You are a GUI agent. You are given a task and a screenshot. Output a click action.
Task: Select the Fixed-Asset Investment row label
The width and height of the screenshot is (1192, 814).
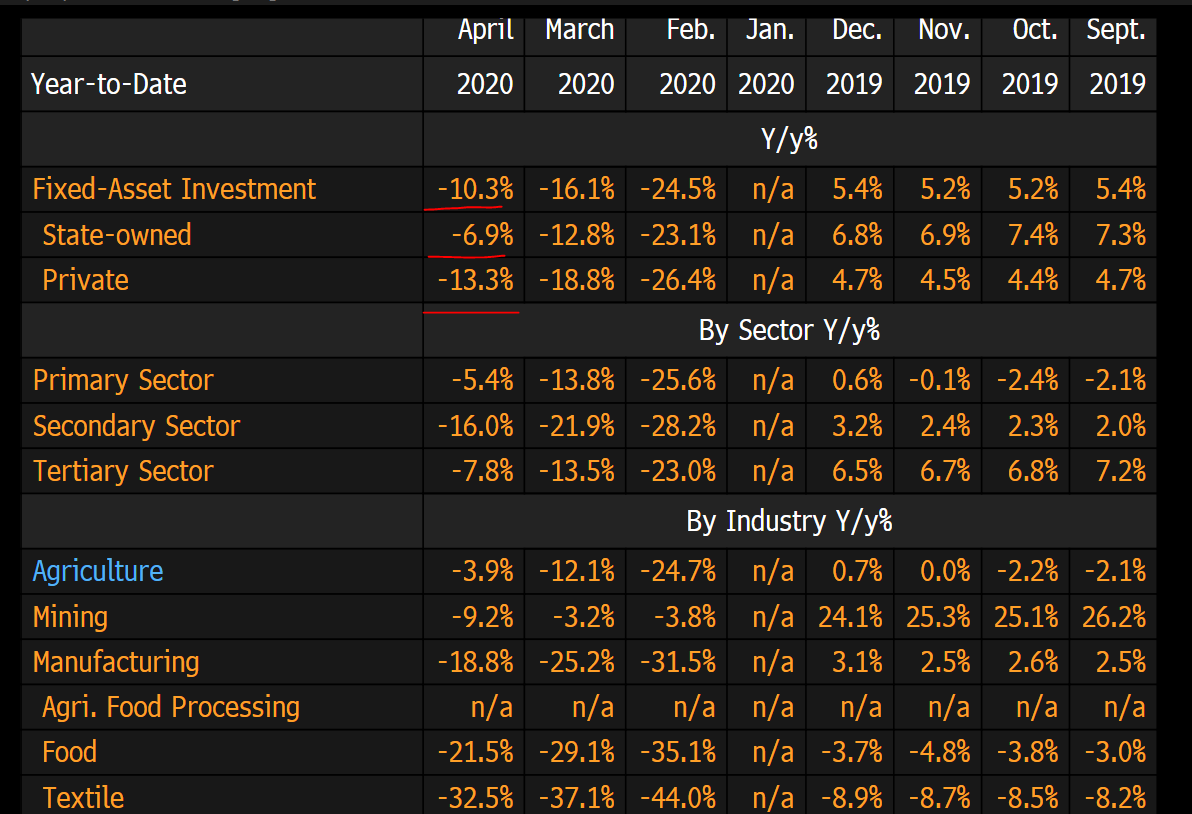click(x=174, y=188)
